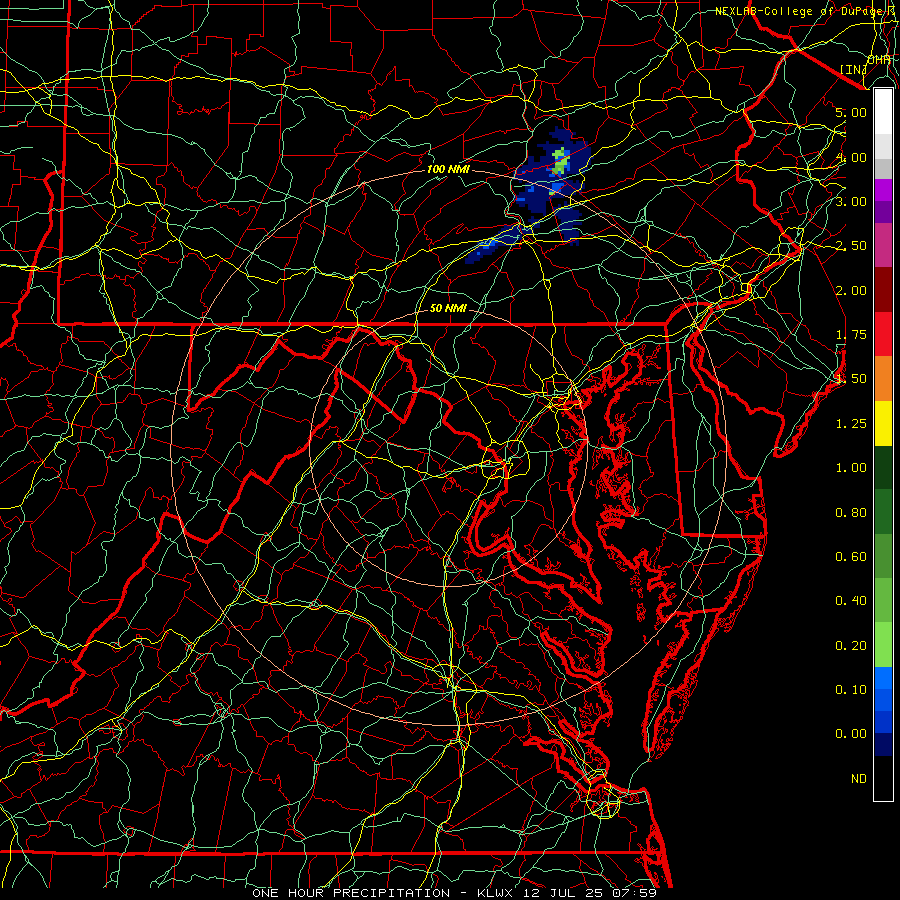Viewport: 900px width, 900px height.
Task: Click the ND legend label
Action: click(x=859, y=779)
